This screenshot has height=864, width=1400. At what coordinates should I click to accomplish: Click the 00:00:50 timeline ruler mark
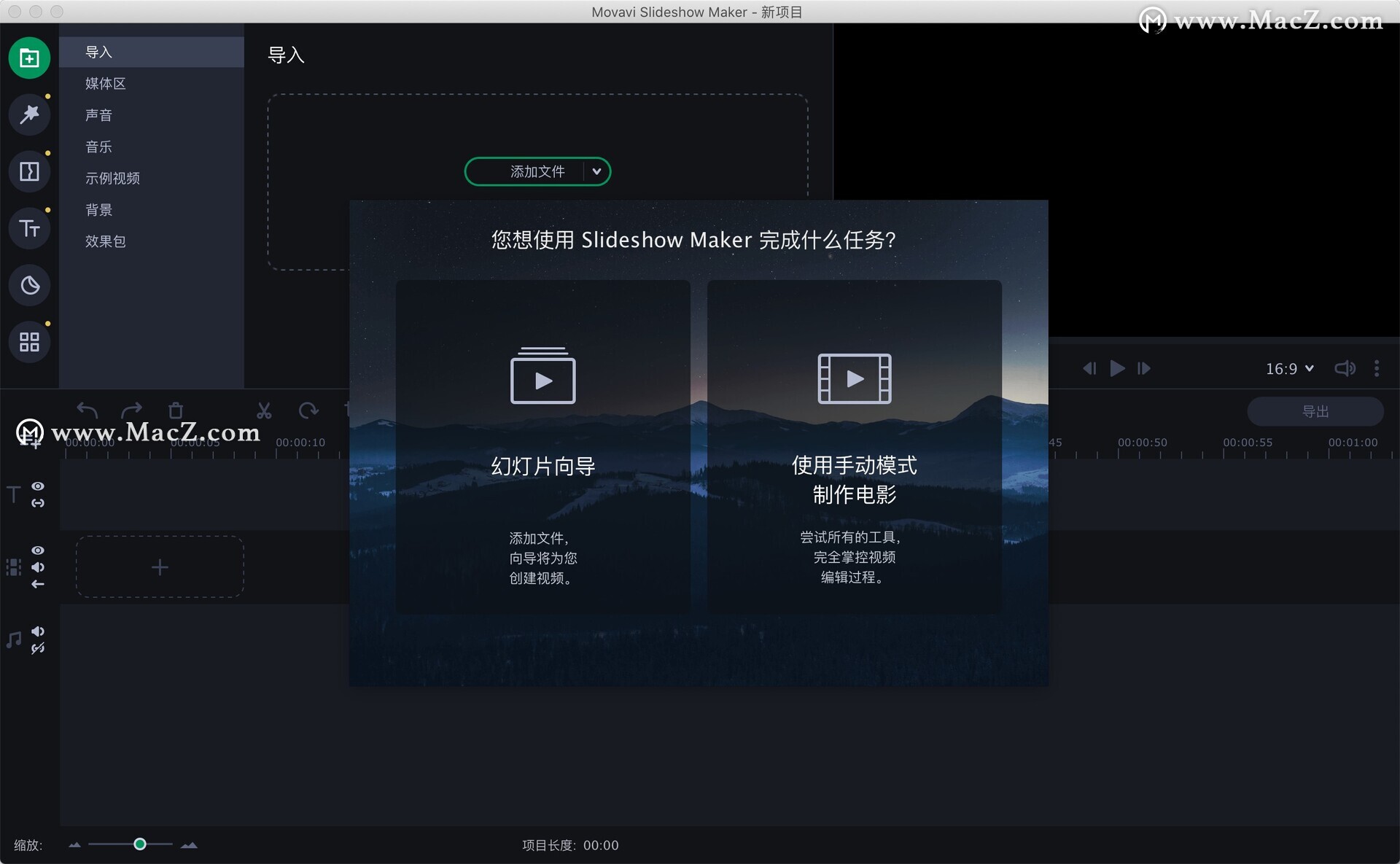tap(1142, 443)
